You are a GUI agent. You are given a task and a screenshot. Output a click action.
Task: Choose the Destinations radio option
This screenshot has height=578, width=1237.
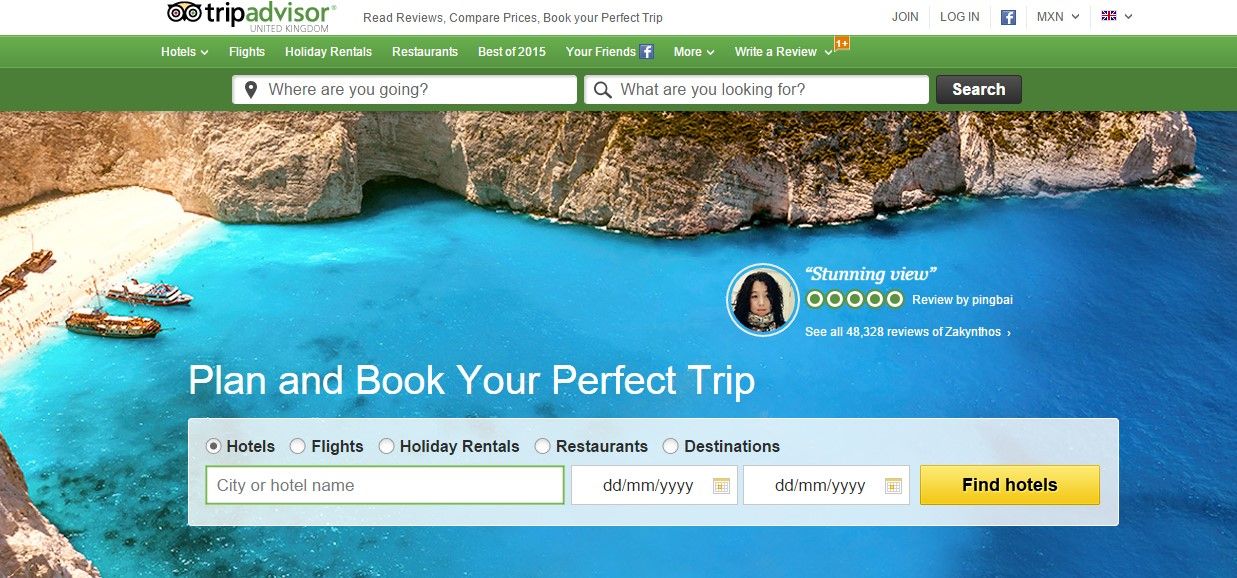tap(670, 446)
